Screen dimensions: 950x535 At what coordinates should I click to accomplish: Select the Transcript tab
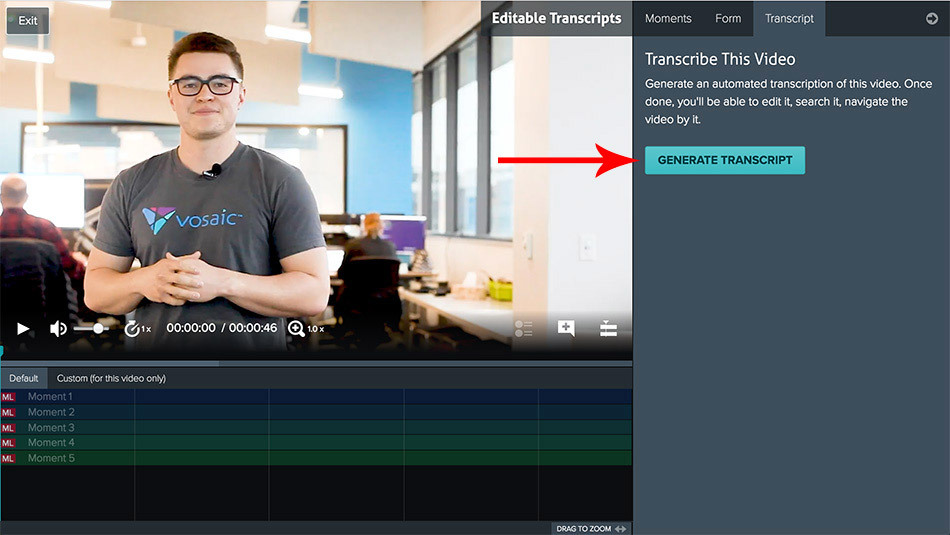click(789, 19)
